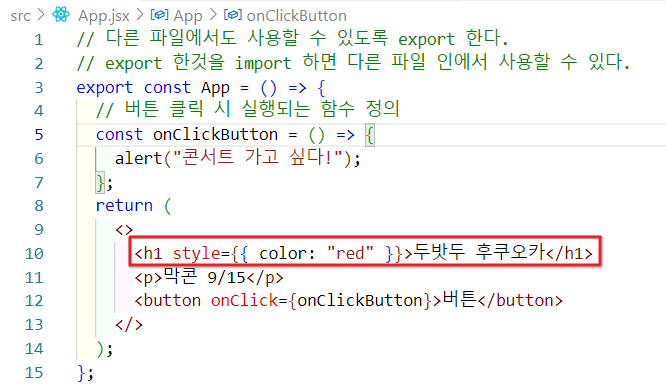
Task: Click the 'import' word in line 2 comment
Action: [x=263, y=64]
